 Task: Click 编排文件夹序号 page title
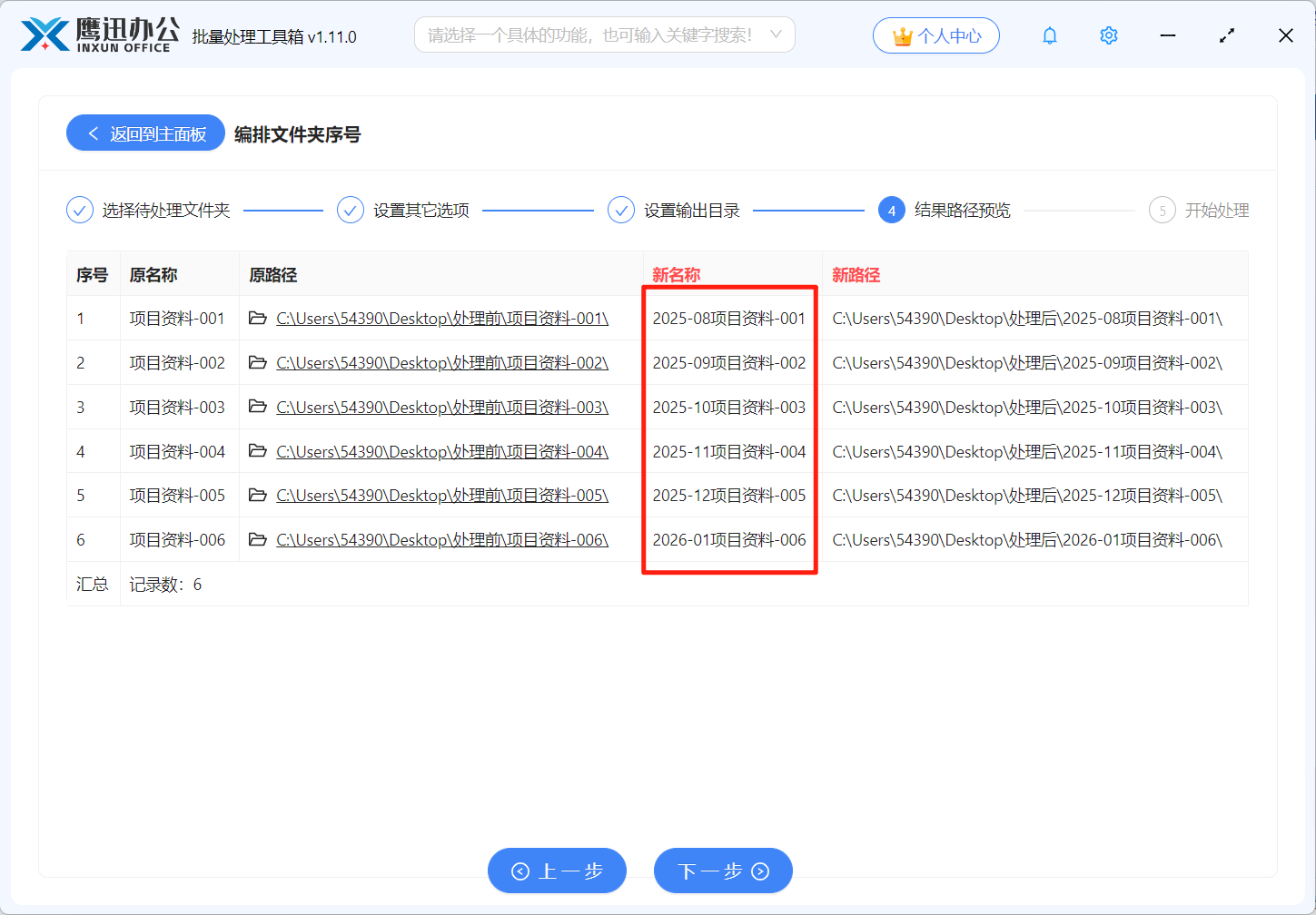pyautogui.click(x=298, y=134)
